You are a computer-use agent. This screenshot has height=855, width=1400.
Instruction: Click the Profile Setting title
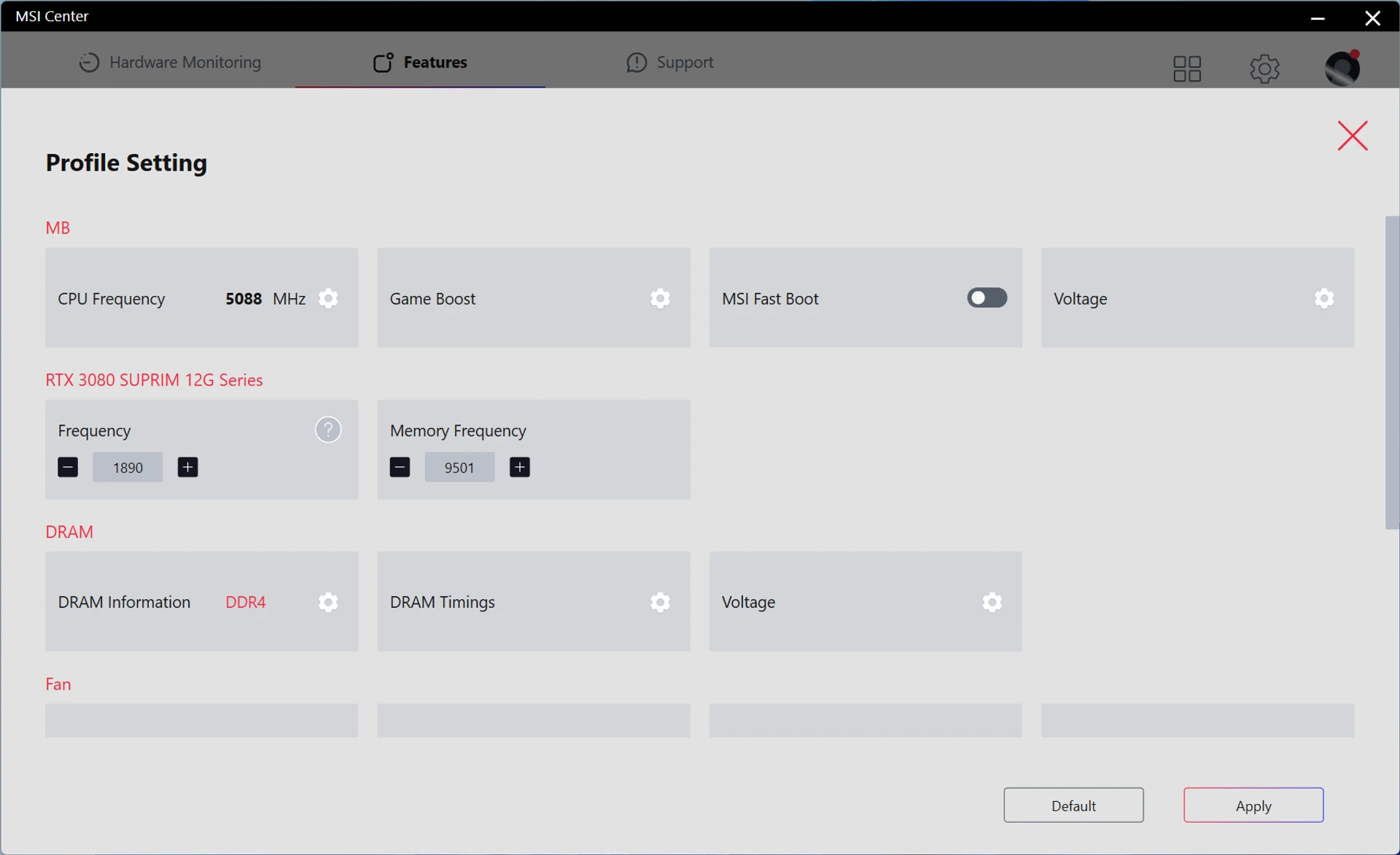pyautogui.click(x=126, y=163)
